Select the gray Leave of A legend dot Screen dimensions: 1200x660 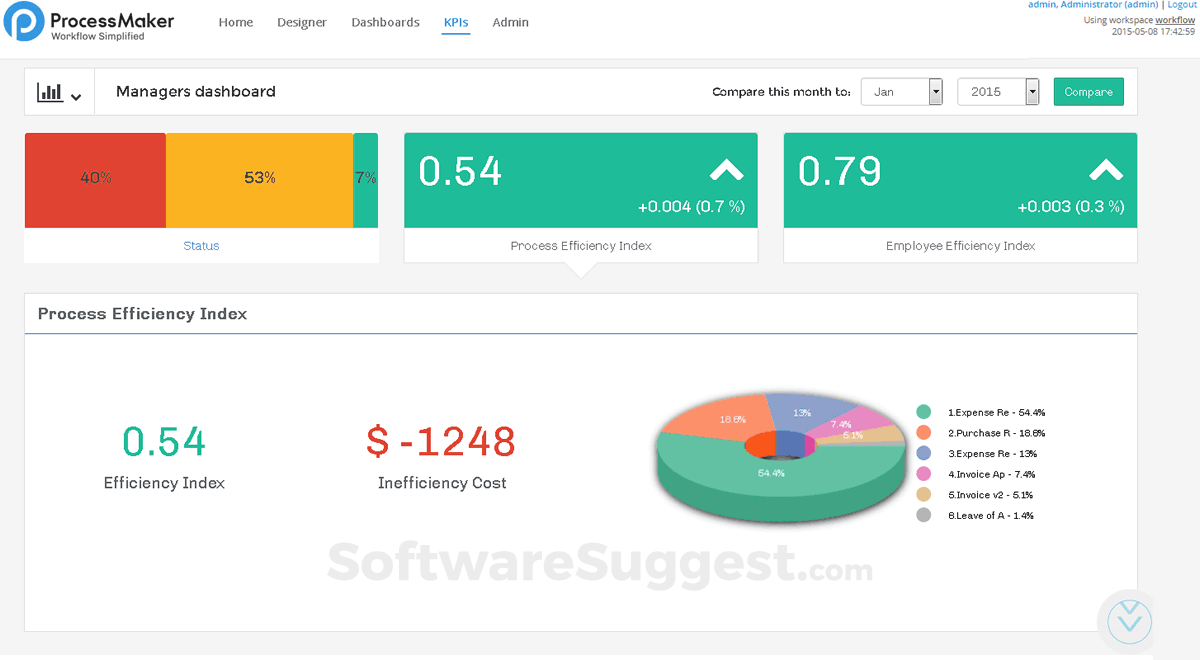pyautogui.click(x=923, y=515)
